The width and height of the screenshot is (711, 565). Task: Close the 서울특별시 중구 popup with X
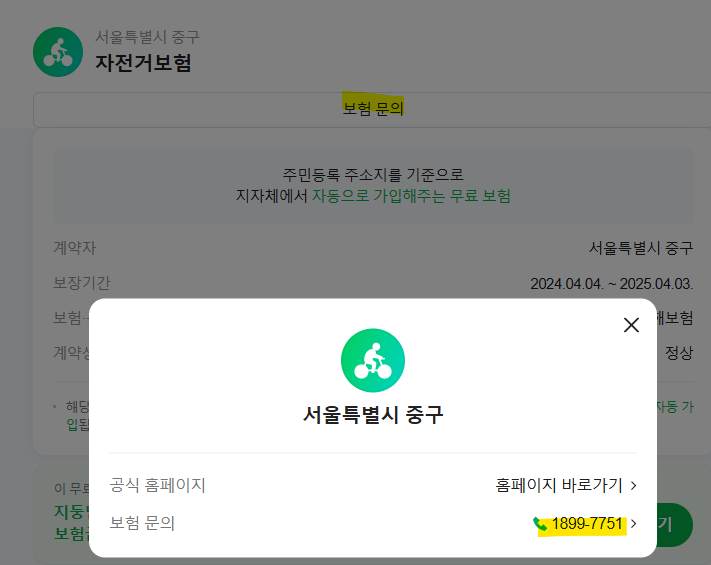631,325
